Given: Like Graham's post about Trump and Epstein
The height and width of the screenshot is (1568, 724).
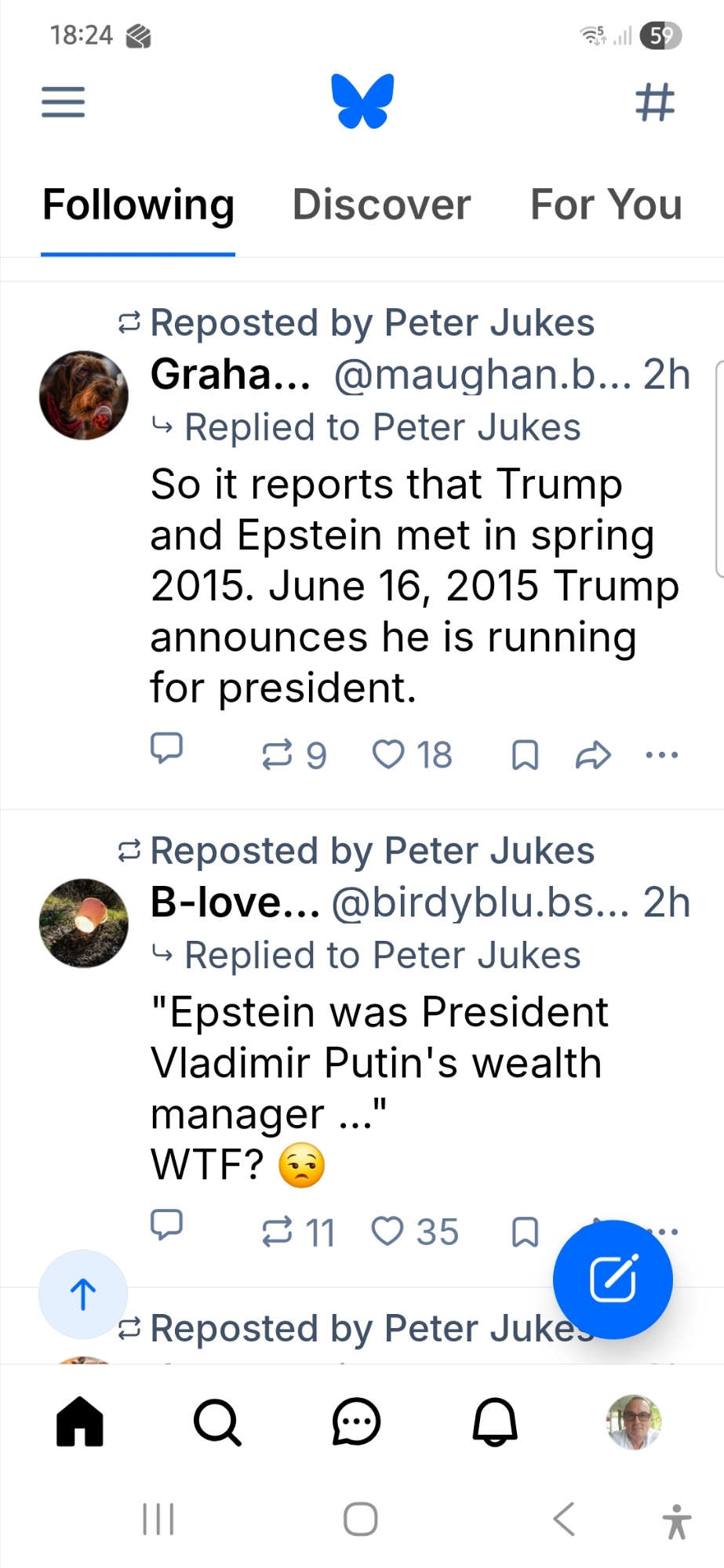Looking at the screenshot, I should [x=388, y=755].
